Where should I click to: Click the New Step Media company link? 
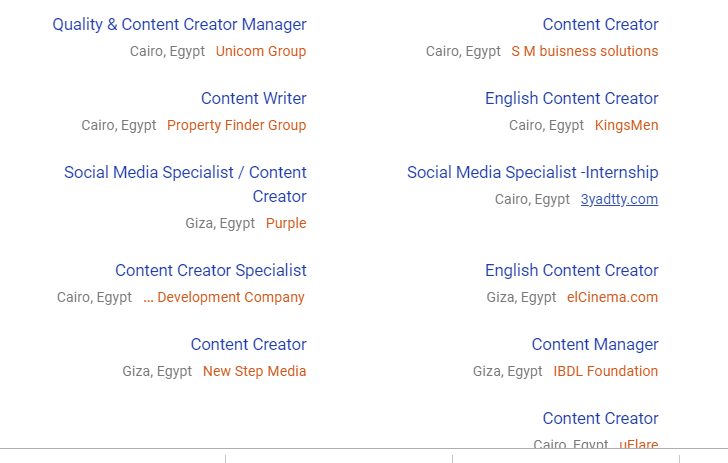pyautogui.click(x=254, y=371)
